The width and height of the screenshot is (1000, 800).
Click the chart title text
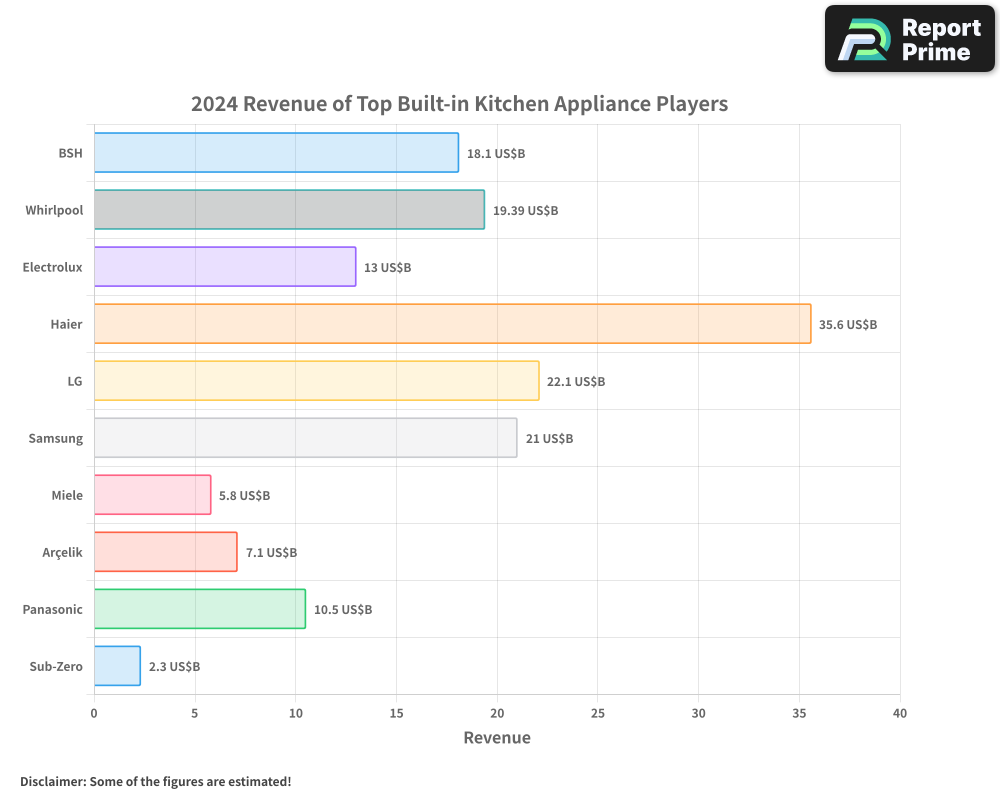(x=459, y=104)
